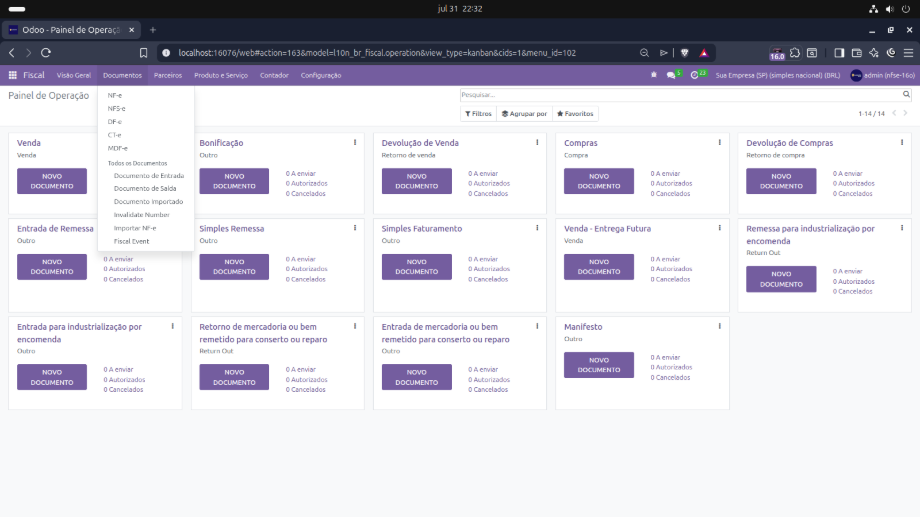The height and width of the screenshot is (517, 920).
Task: Click the debug bug icon in navbar
Action: (x=654, y=75)
